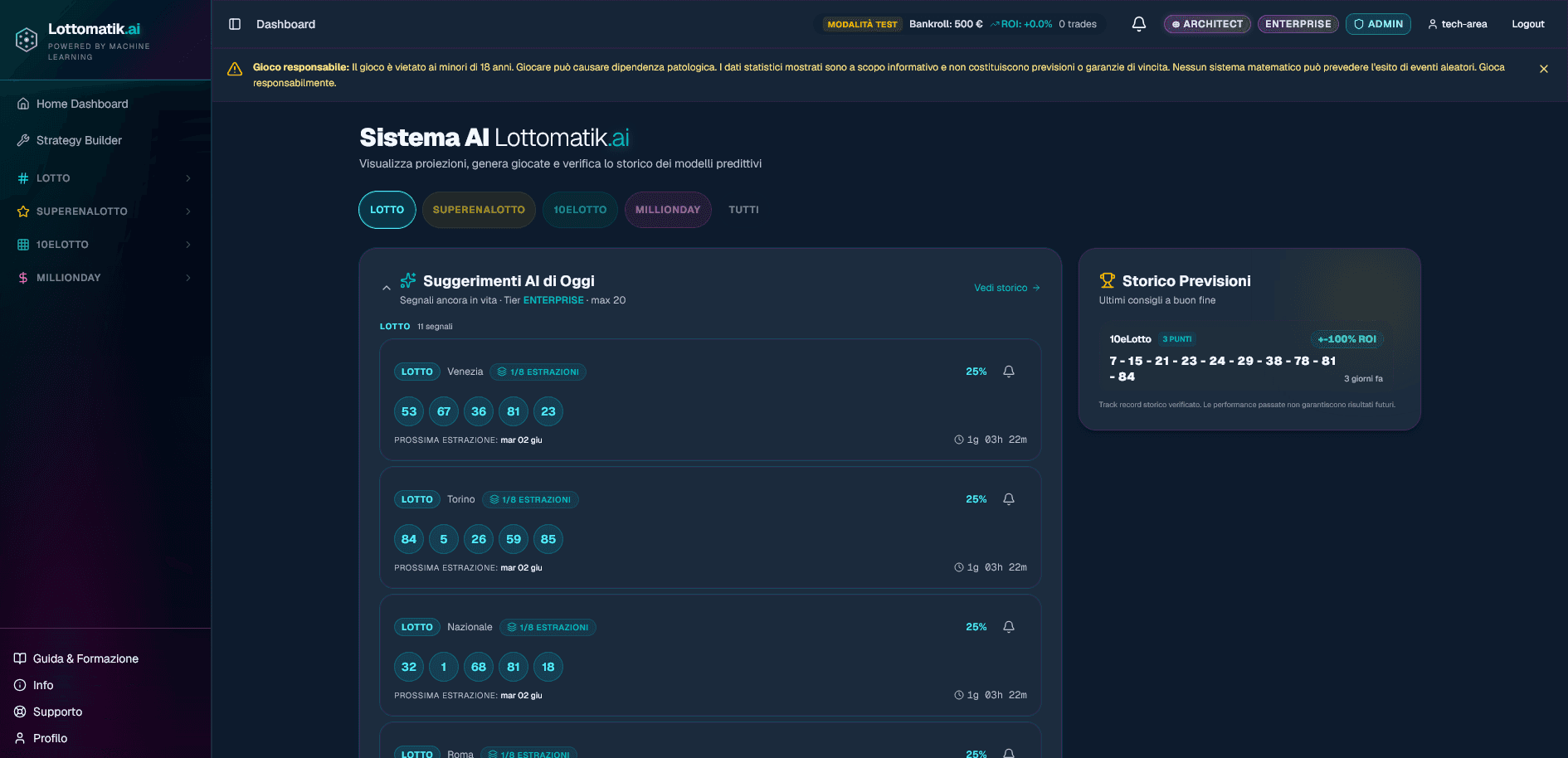The width and height of the screenshot is (1568, 758).
Task: Click the ADMIN shield badge
Action: [x=1378, y=24]
